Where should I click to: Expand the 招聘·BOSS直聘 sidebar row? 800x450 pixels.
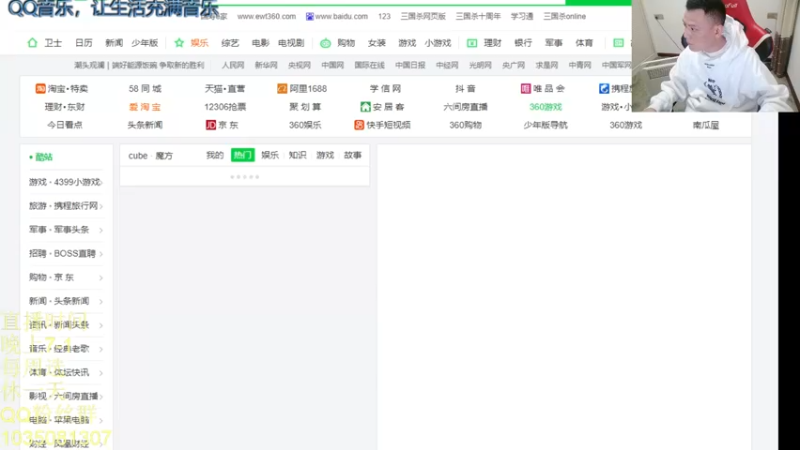pyautogui.click(x=66, y=254)
